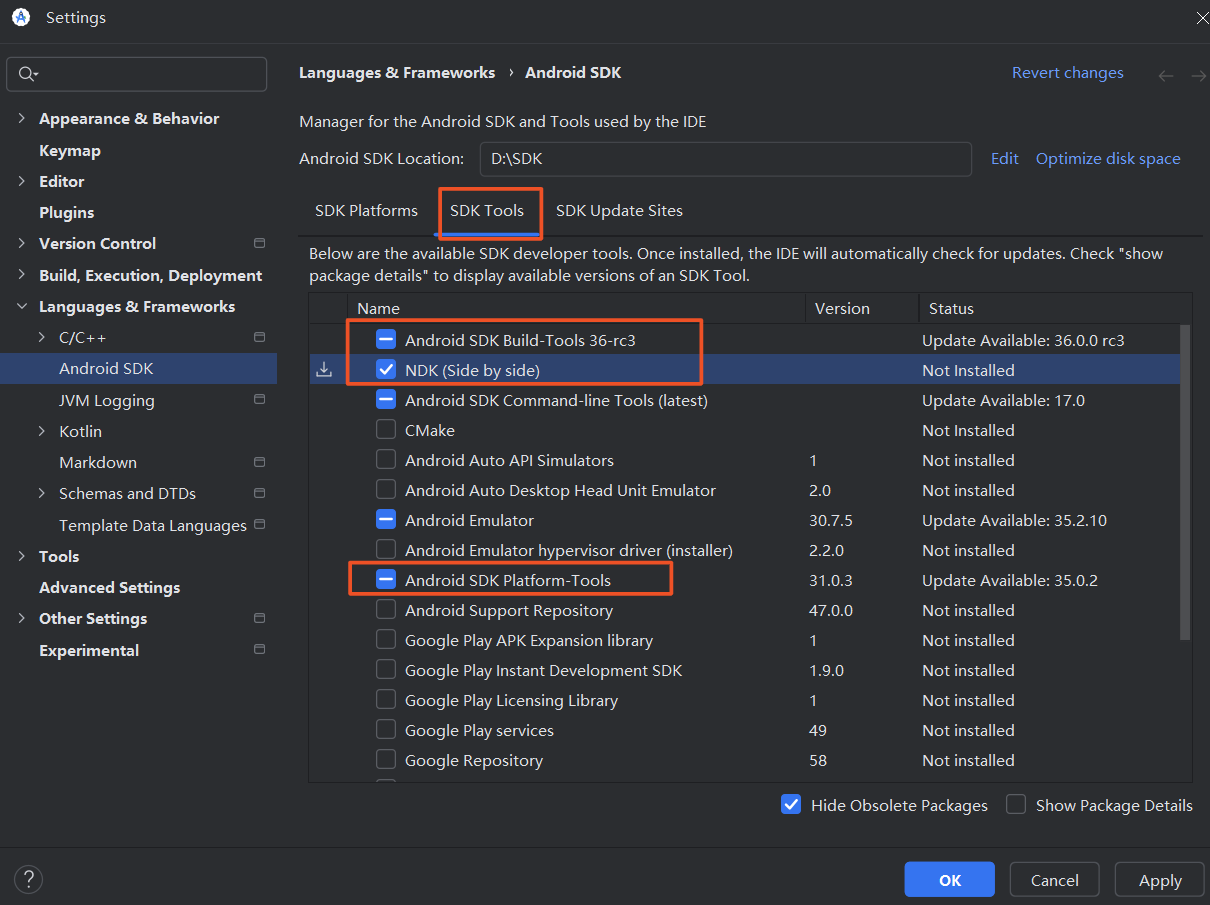Expand the C/C++ subsection
The image size is (1210, 905).
pos(42,337)
